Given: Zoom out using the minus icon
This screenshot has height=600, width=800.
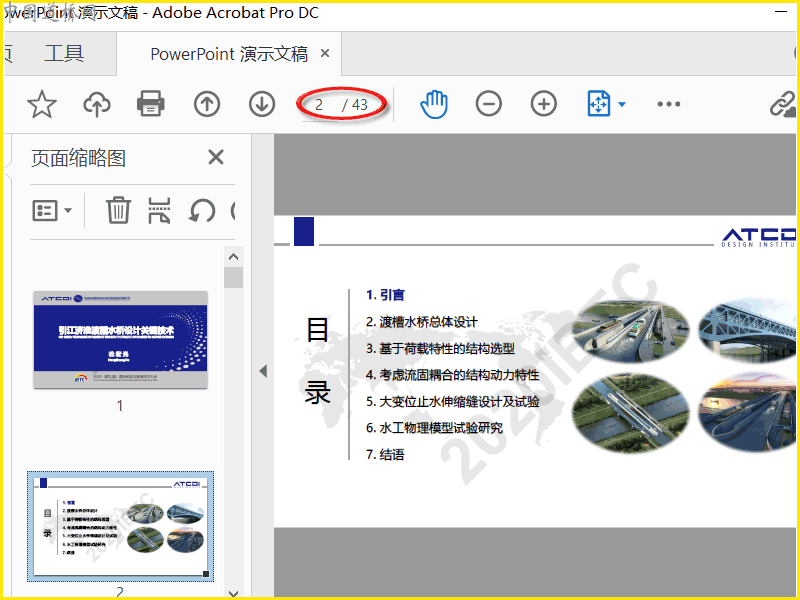Looking at the screenshot, I should pyautogui.click(x=488, y=104).
